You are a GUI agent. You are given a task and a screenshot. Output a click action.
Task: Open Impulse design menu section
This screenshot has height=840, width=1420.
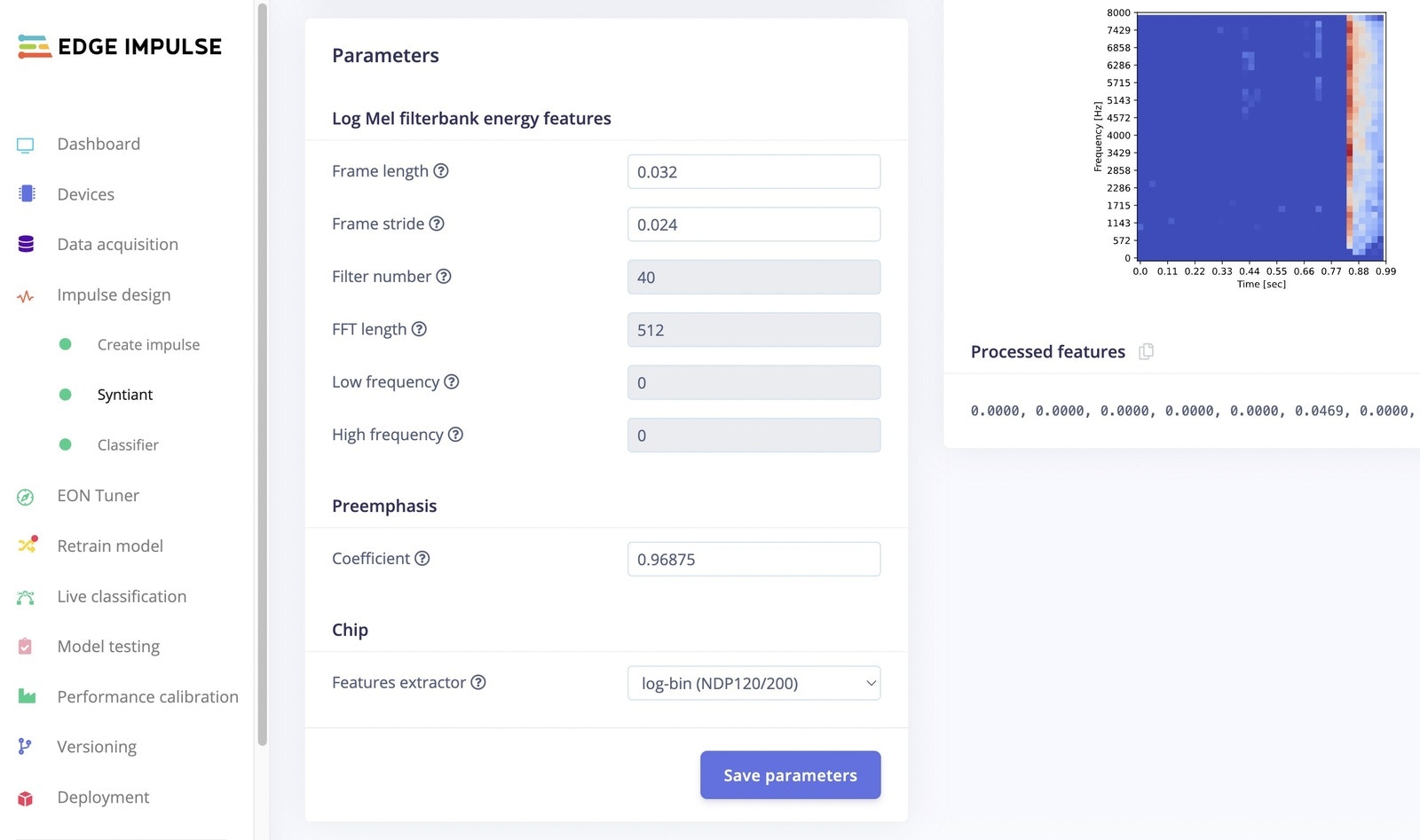[114, 294]
